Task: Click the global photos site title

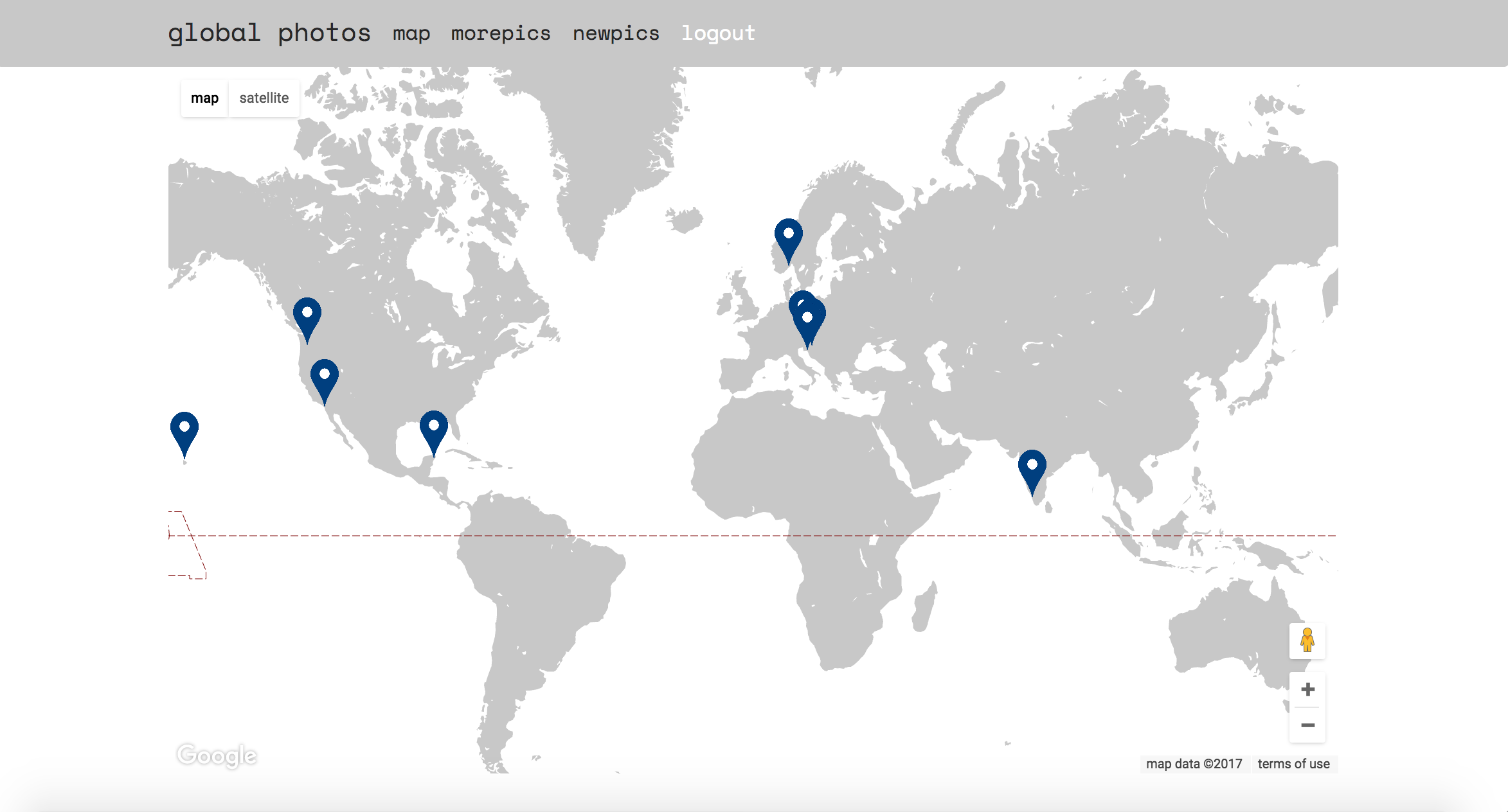Action: (269, 33)
